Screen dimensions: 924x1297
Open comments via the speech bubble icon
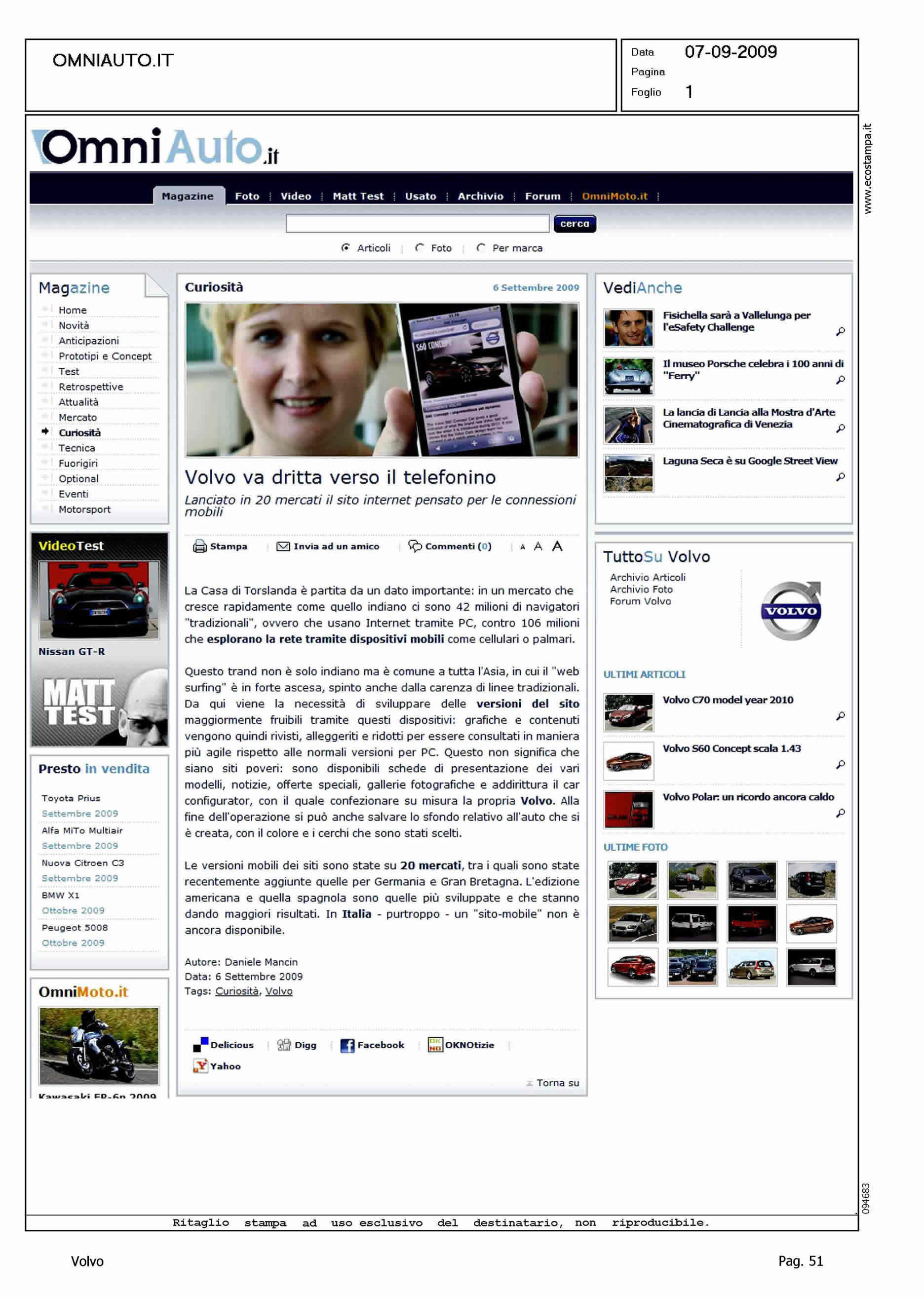pos(415,547)
